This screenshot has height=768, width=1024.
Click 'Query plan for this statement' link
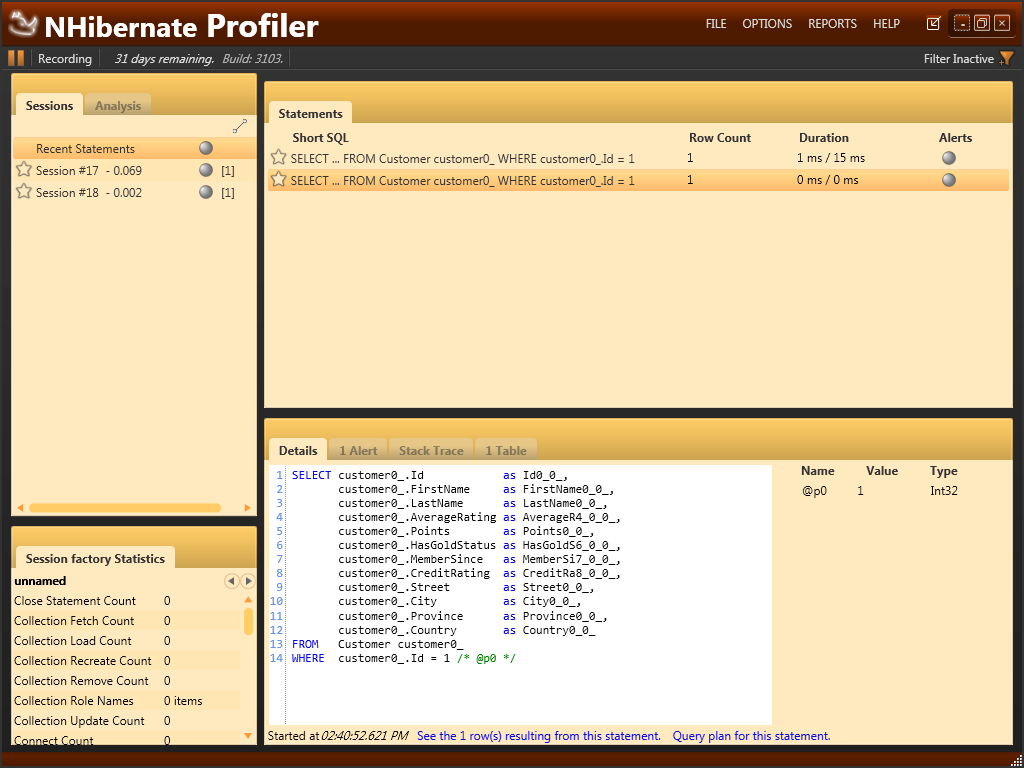tap(752, 736)
